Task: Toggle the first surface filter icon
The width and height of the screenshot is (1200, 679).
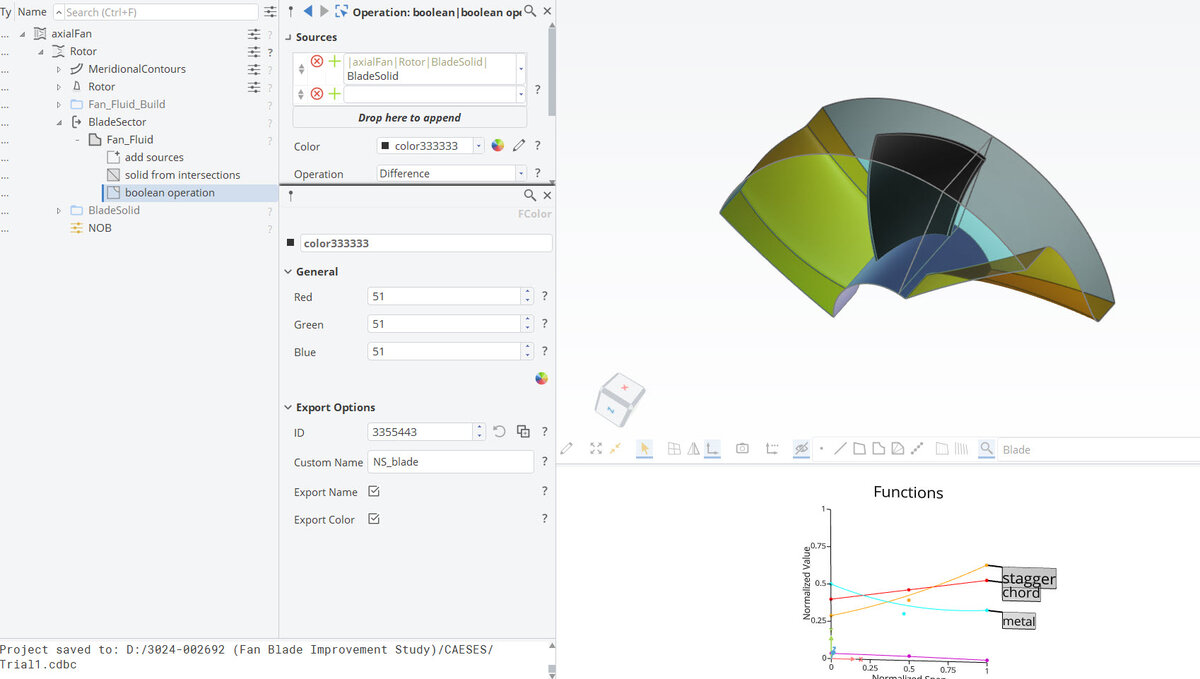Action: click(859, 449)
